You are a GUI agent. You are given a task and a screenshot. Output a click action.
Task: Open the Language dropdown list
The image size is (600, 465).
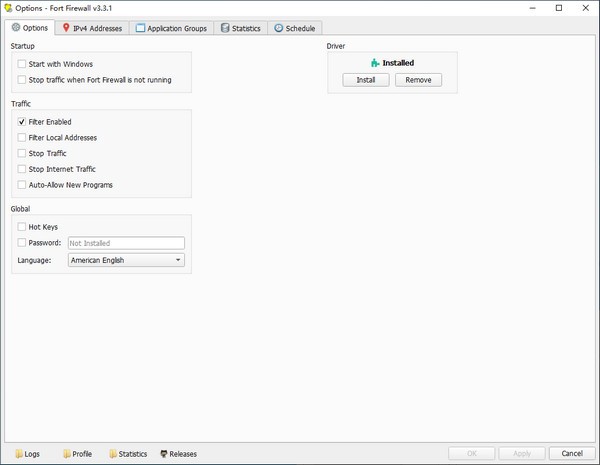coord(126,260)
